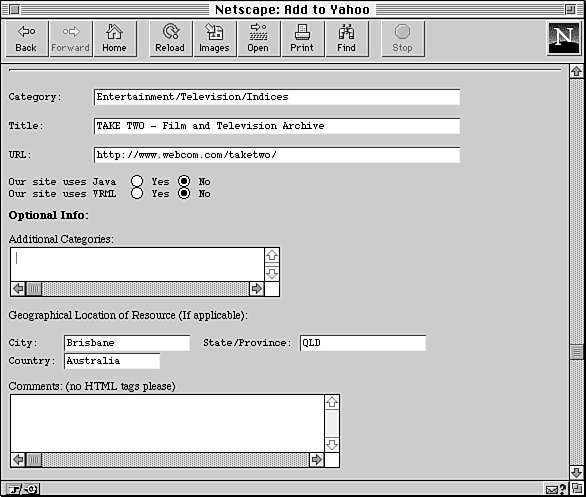Viewport: 586px width, 497px height.
Task: Click the down arrow in Additional Categories box
Action: (272, 274)
